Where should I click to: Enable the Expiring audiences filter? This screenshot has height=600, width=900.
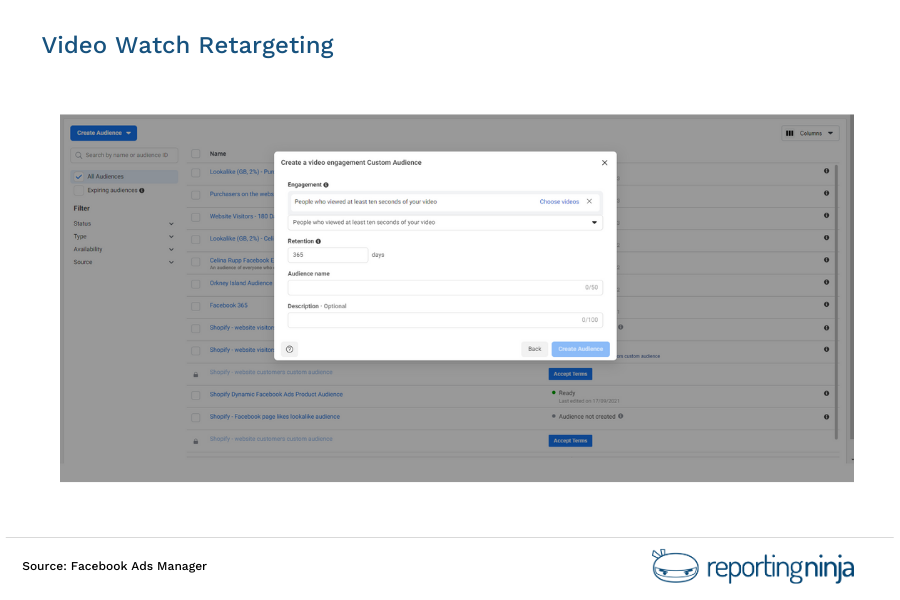tap(77, 190)
